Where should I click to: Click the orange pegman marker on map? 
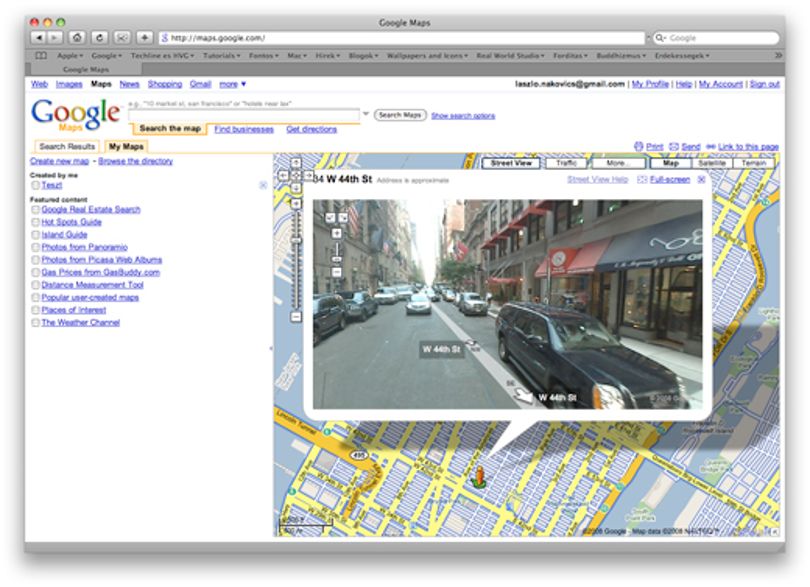tap(479, 476)
